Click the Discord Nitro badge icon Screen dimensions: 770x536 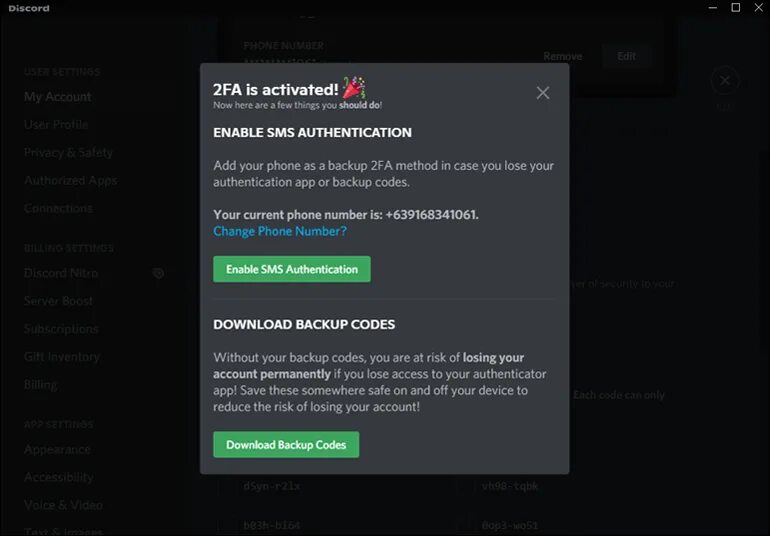[158, 273]
